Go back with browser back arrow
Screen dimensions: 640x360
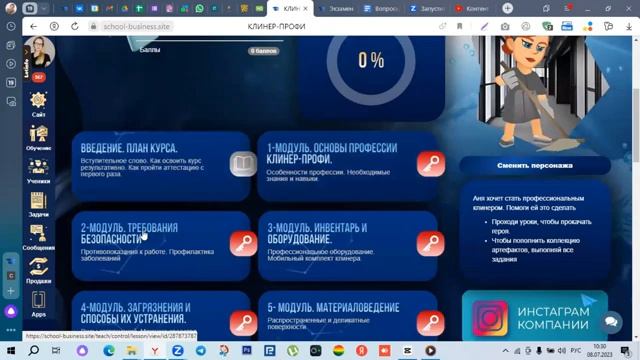33,27
